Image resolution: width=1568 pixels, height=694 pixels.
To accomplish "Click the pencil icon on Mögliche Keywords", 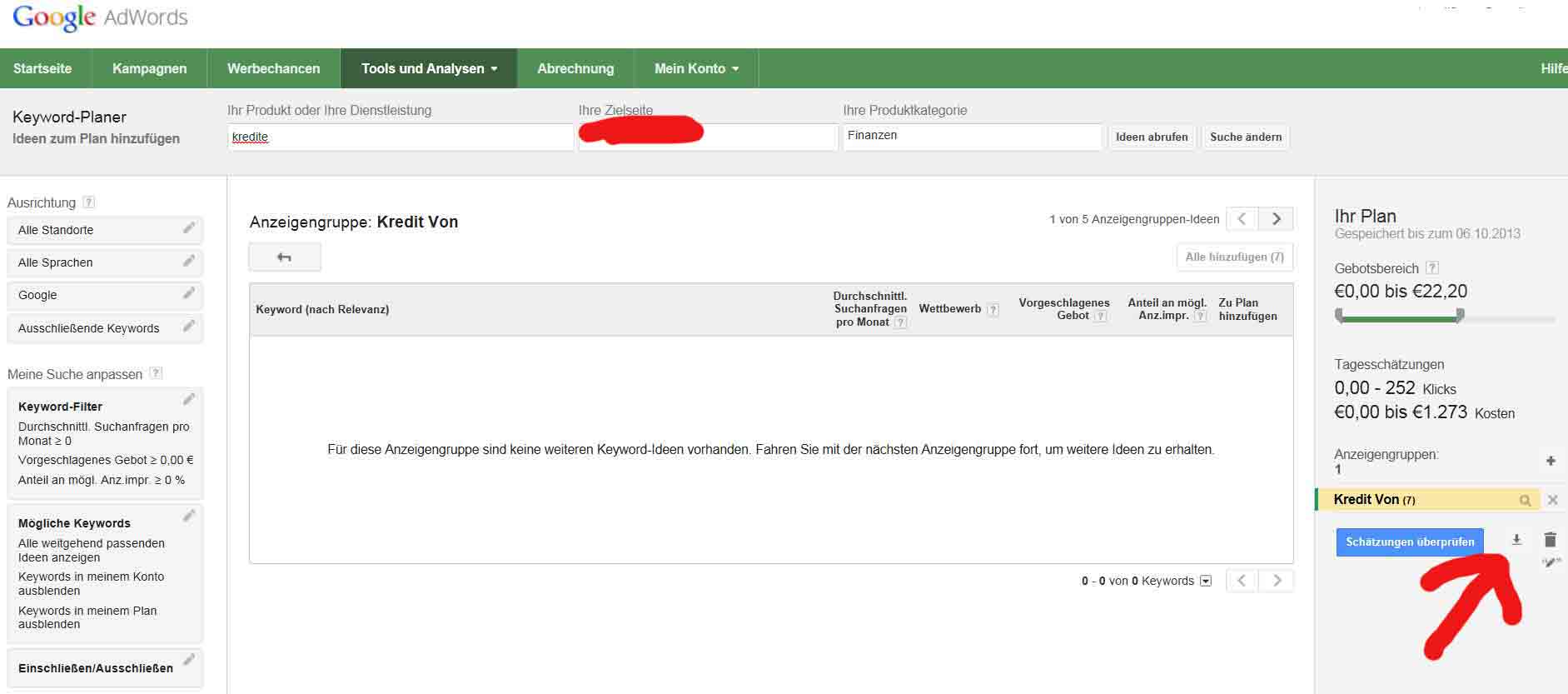I will pos(189,516).
